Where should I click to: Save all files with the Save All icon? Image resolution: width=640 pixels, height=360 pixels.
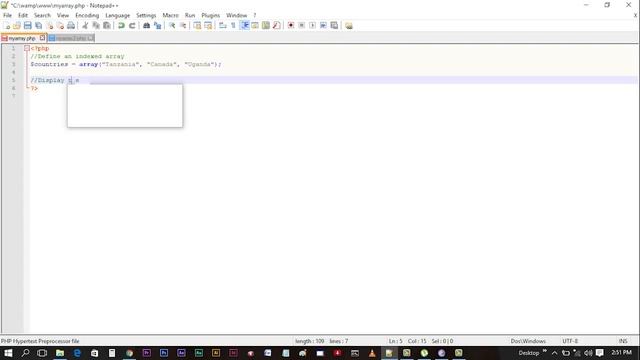pyautogui.click(x=38, y=25)
